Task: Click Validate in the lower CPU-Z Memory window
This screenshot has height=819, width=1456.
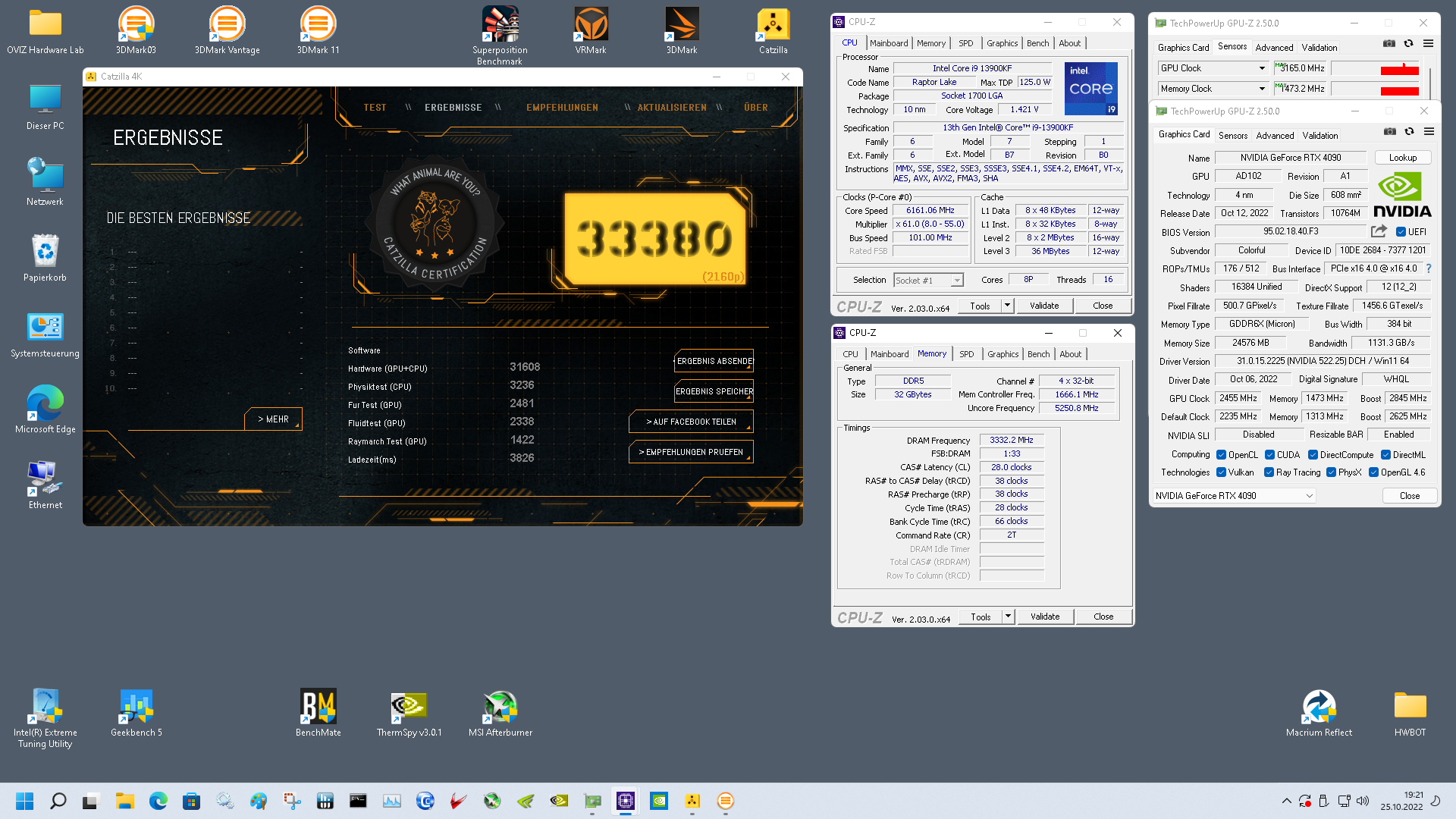Action: tap(1044, 617)
